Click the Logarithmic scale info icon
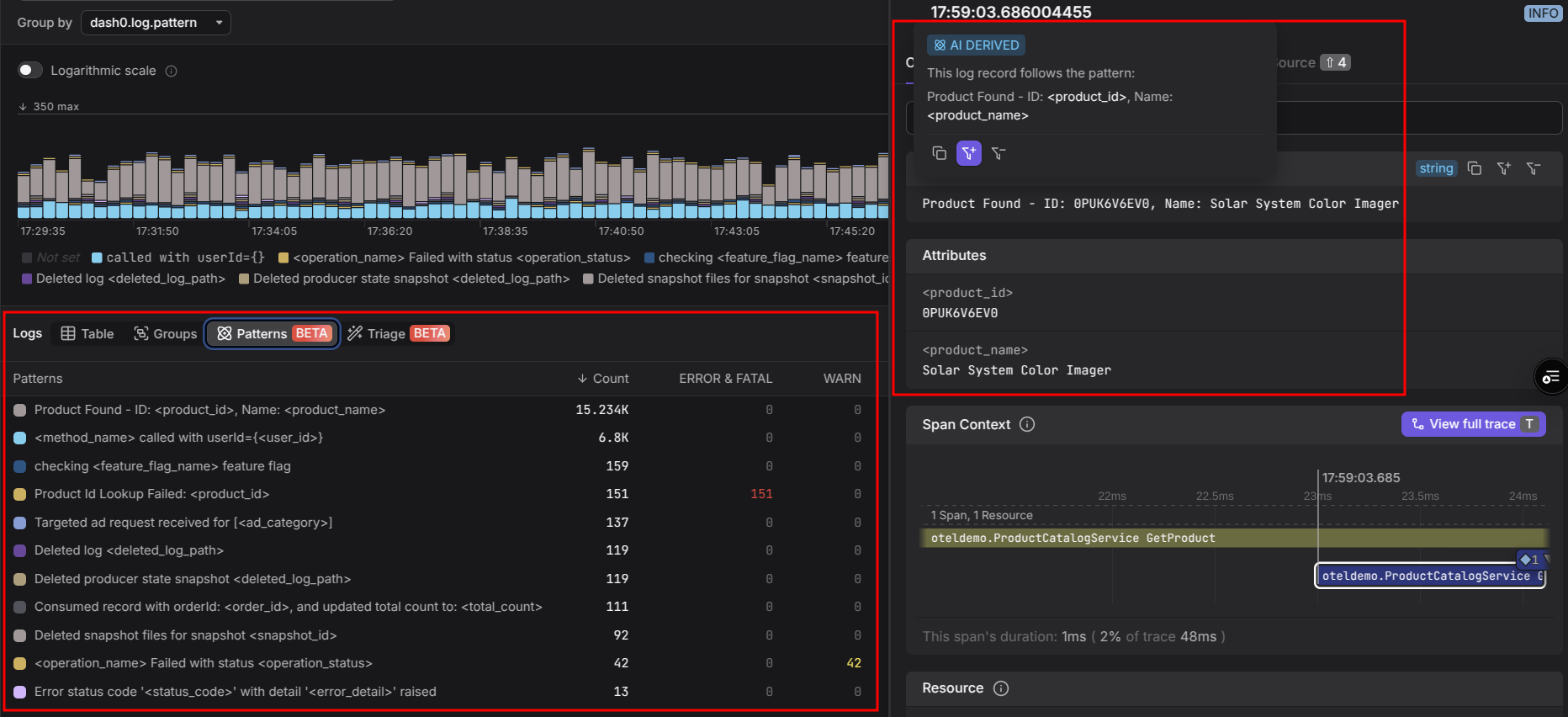This screenshot has width=1568, height=717. click(x=172, y=71)
